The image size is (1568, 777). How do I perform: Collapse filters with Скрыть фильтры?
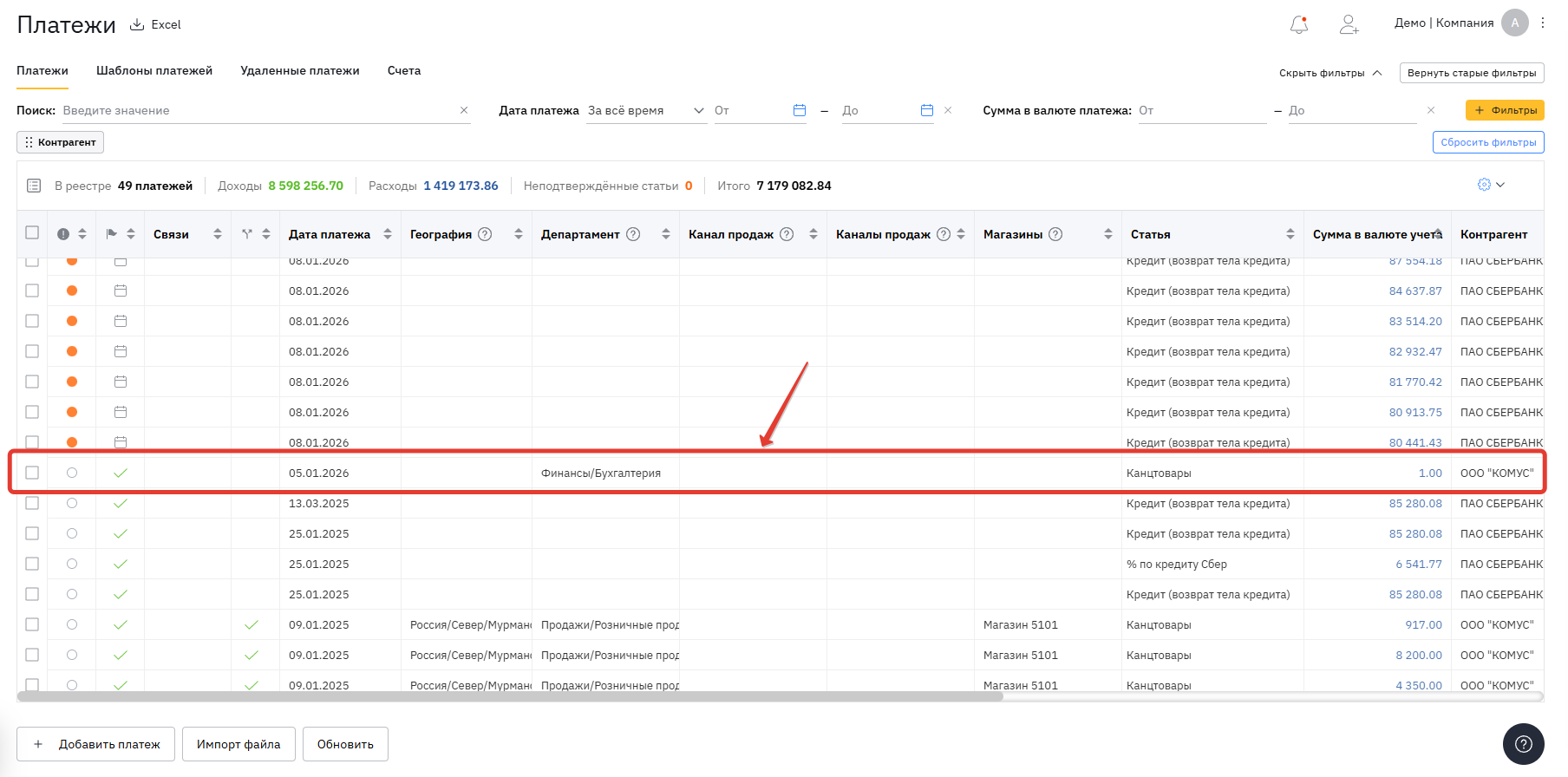1330,73
